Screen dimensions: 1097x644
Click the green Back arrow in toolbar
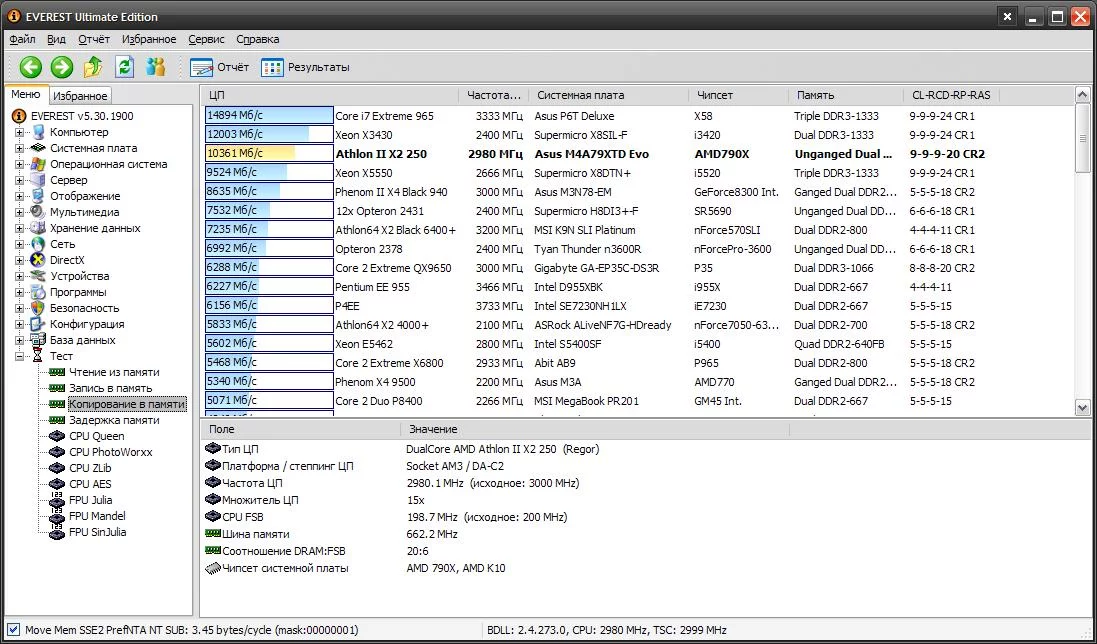(x=31, y=67)
